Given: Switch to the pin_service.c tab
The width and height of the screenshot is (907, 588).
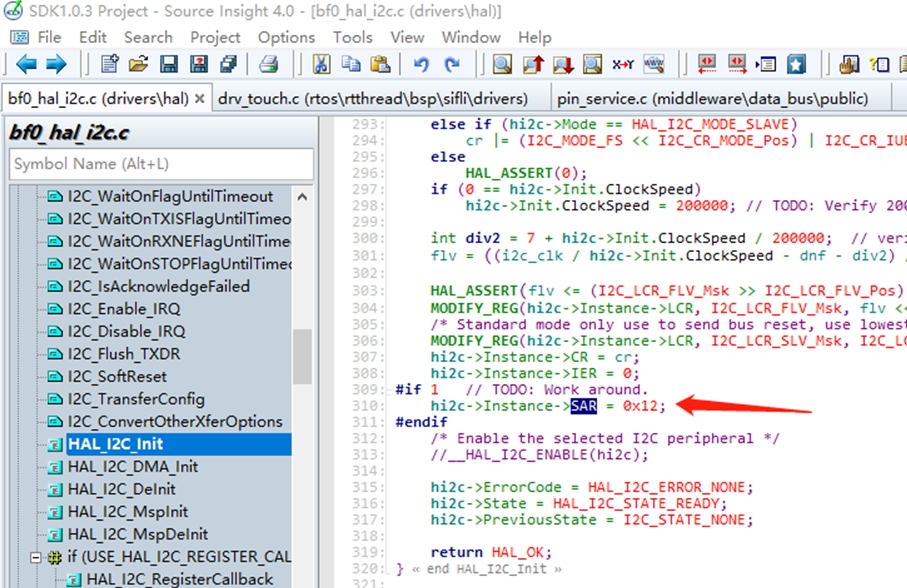Looking at the screenshot, I should click(x=713, y=98).
